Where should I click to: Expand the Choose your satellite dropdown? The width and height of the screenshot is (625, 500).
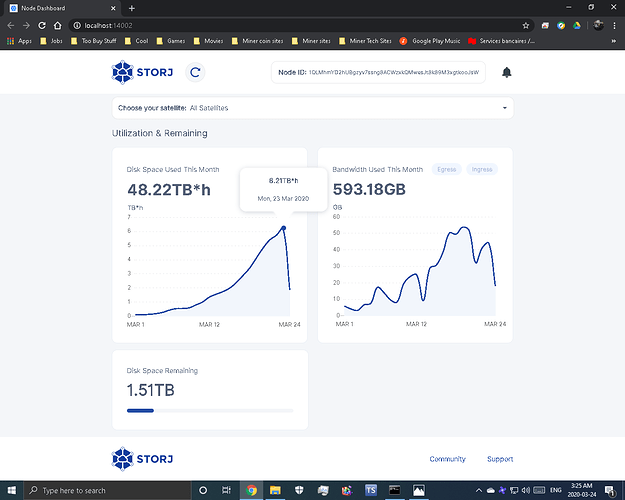(x=313, y=107)
